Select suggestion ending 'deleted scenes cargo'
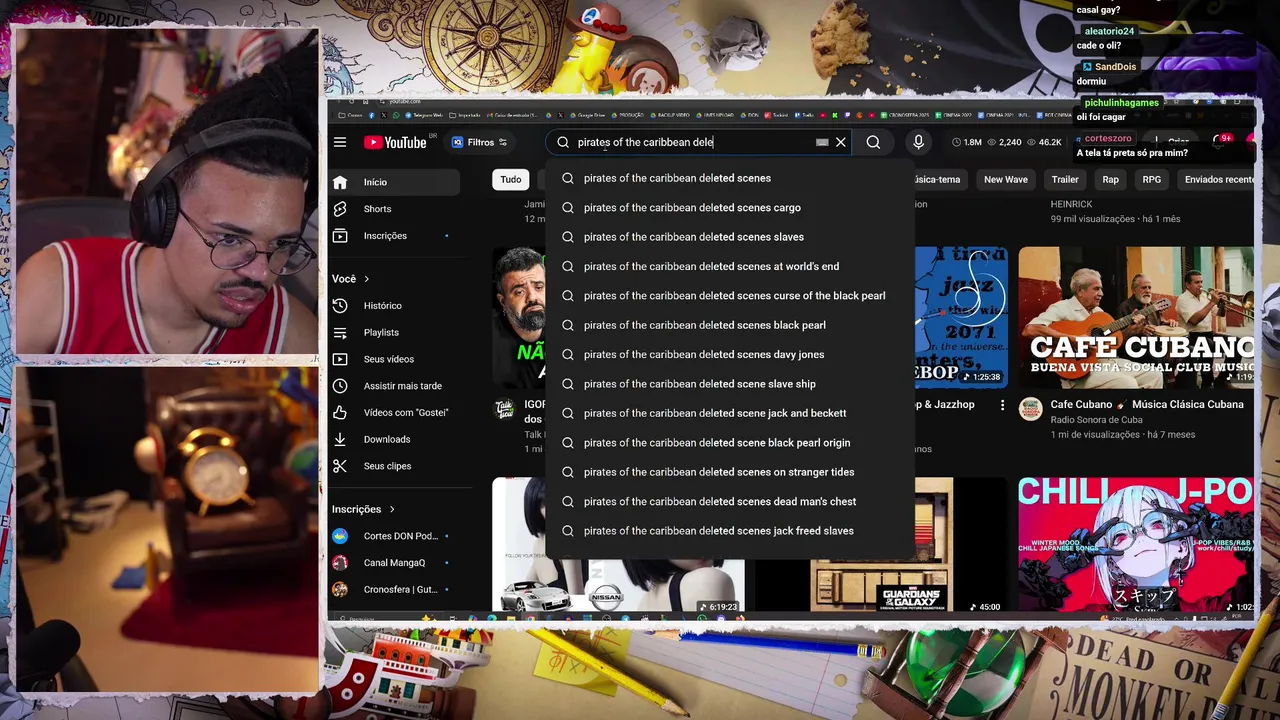Image resolution: width=1280 pixels, height=720 pixels. 730,207
